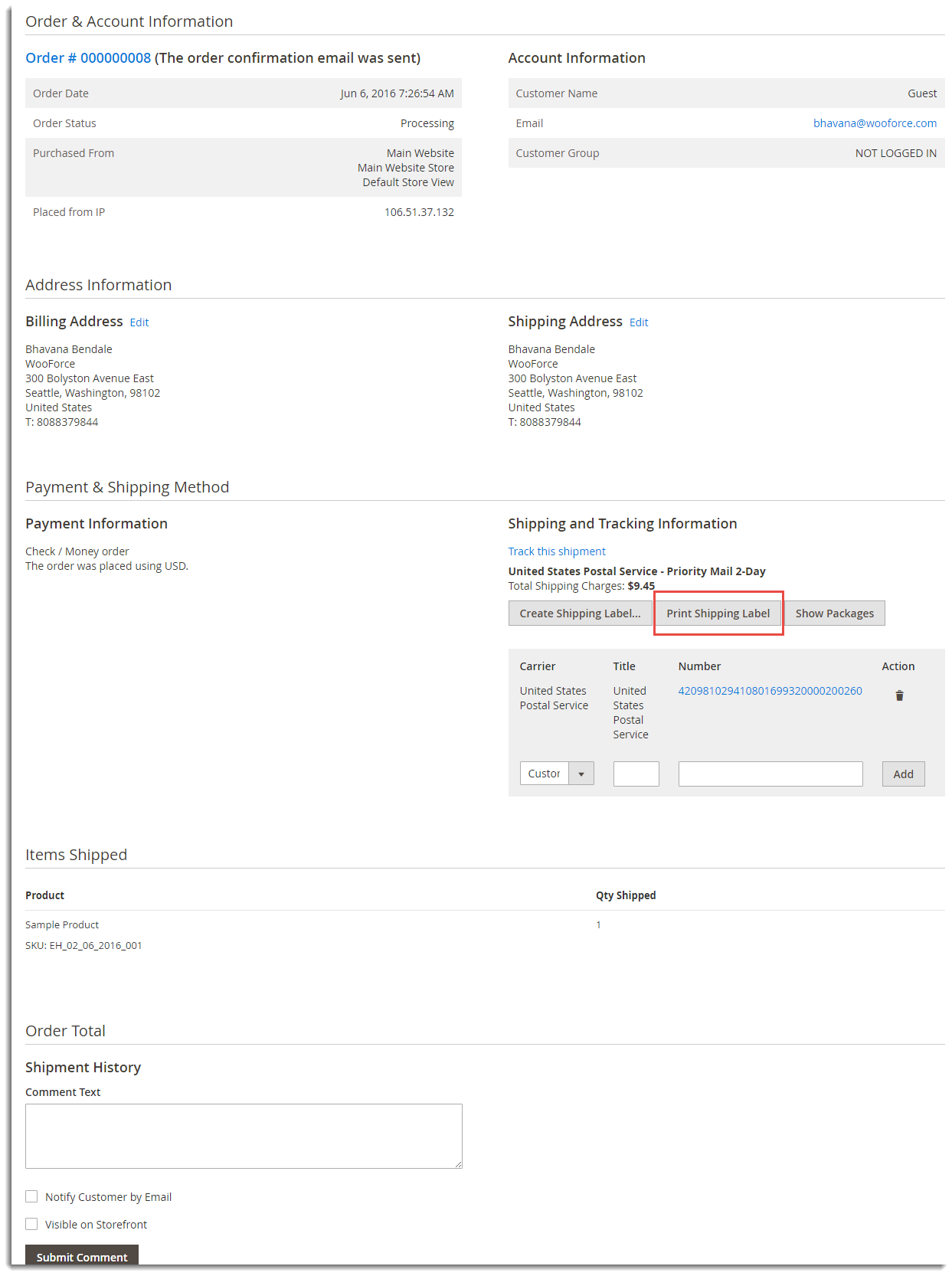
Task: Click Create Shipping Label button
Action: [580, 613]
